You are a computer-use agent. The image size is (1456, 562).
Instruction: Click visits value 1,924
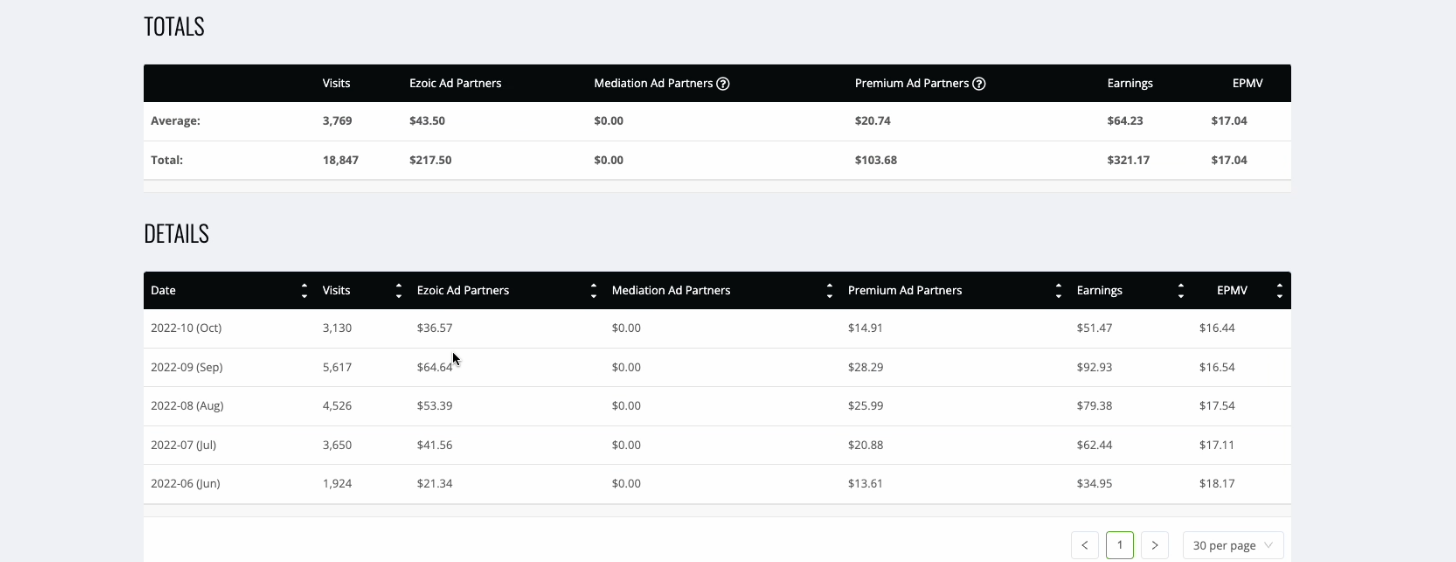pyautogui.click(x=337, y=484)
